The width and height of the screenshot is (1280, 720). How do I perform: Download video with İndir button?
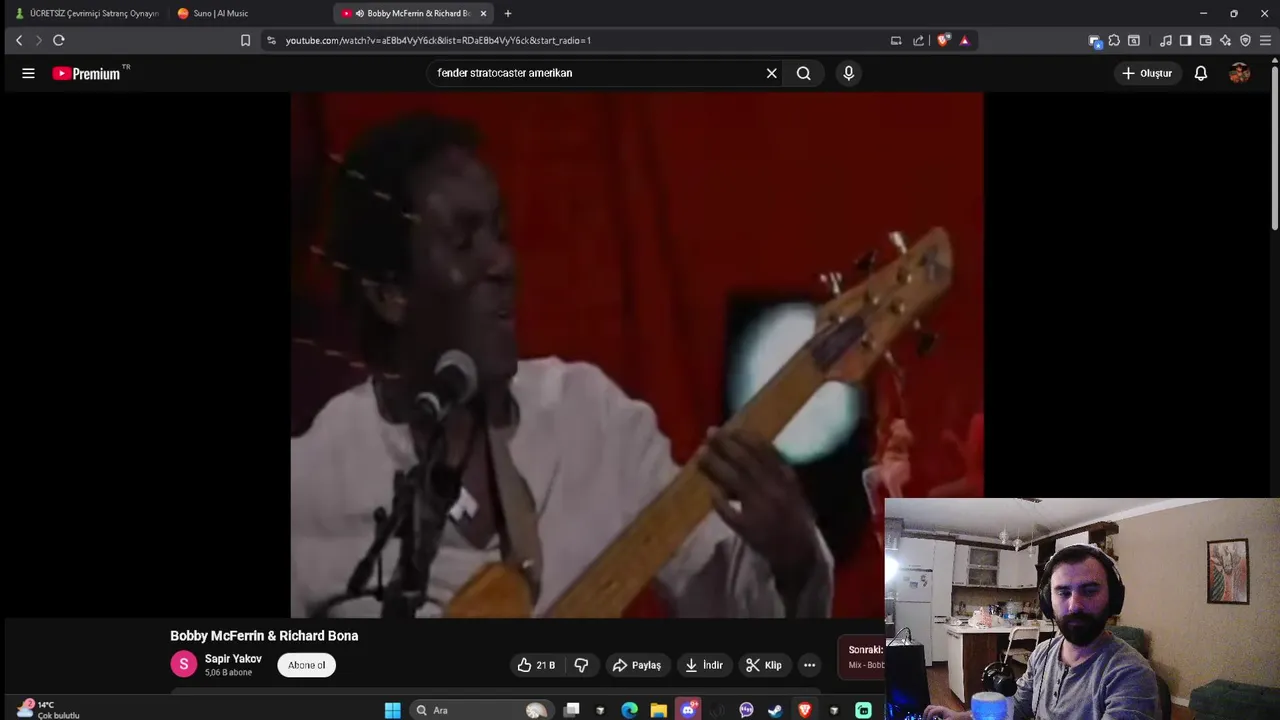pyautogui.click(x=704, y=665)
